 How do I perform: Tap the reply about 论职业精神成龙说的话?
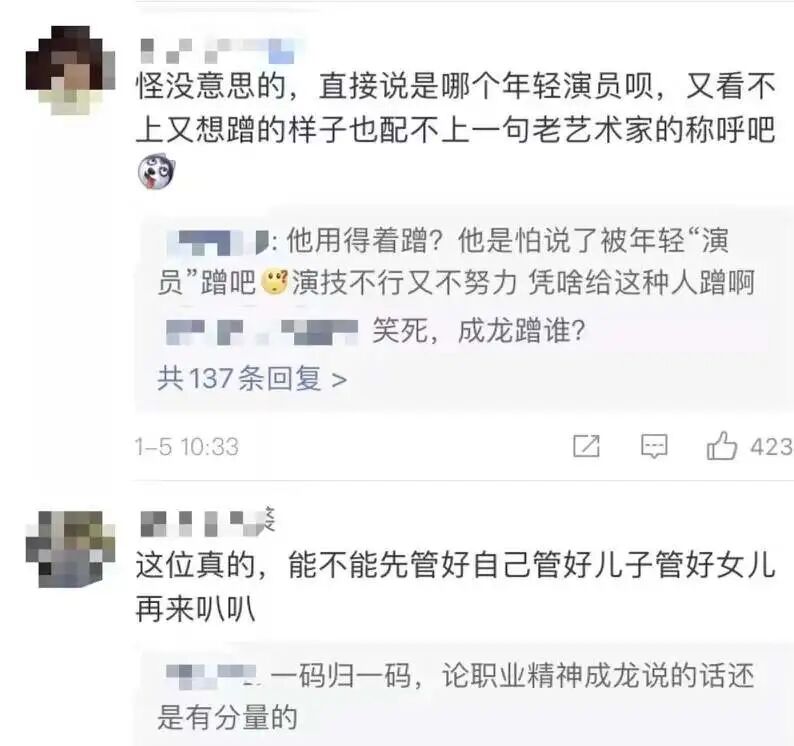coord(455,696)
